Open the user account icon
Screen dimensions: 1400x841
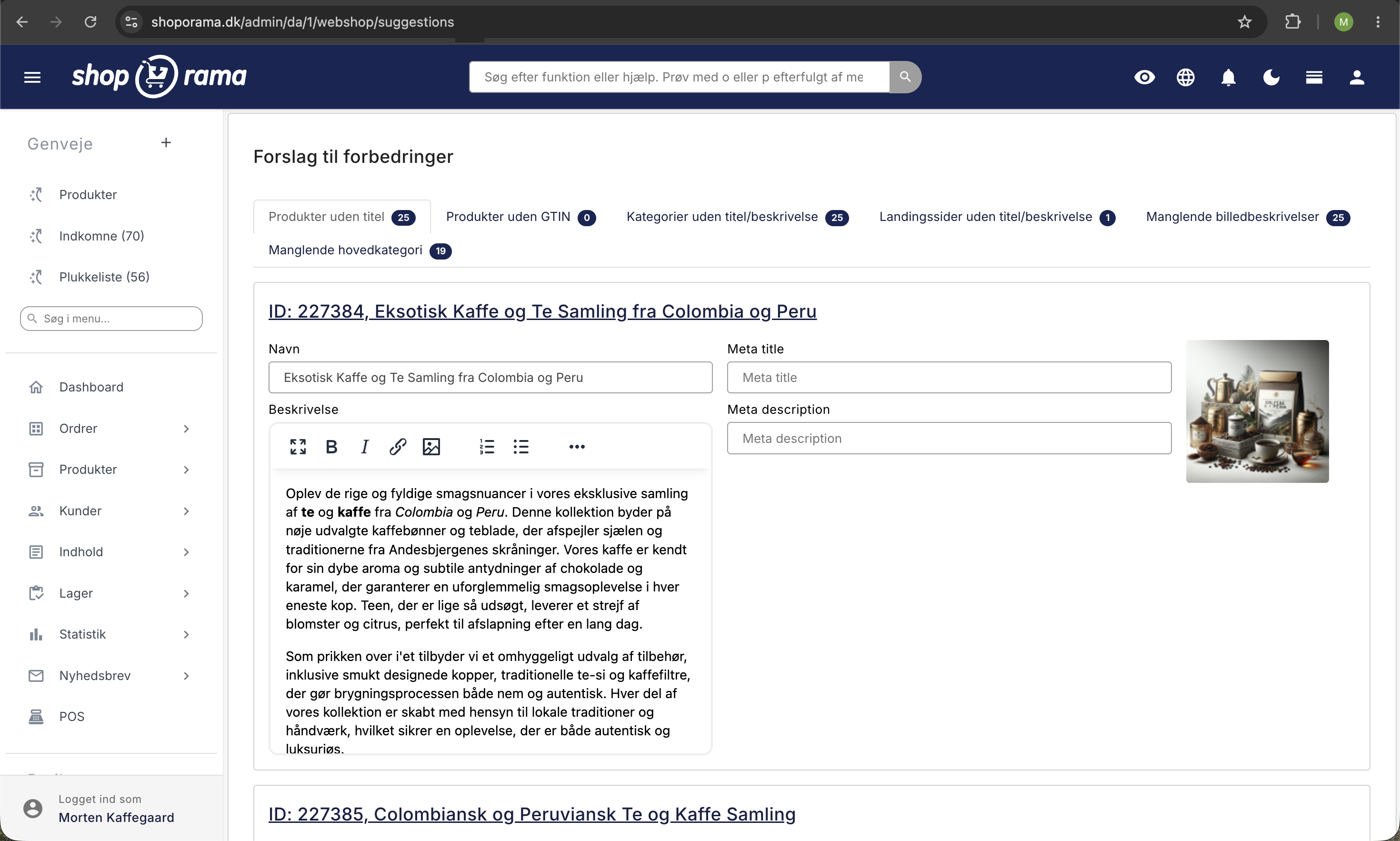point(1356,77)
